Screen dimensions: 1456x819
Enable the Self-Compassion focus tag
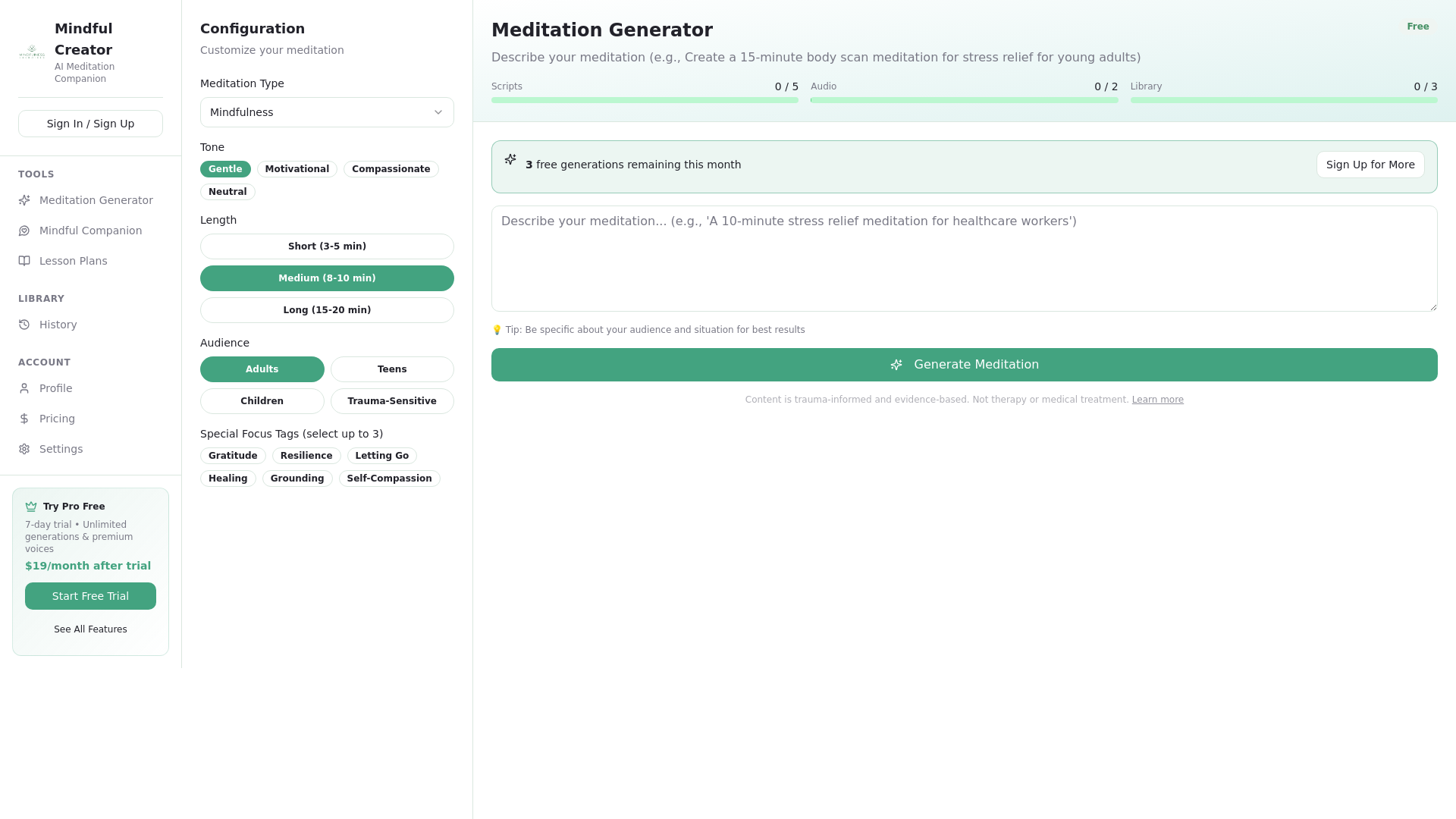pyautogui.click(x=389, y=479)
